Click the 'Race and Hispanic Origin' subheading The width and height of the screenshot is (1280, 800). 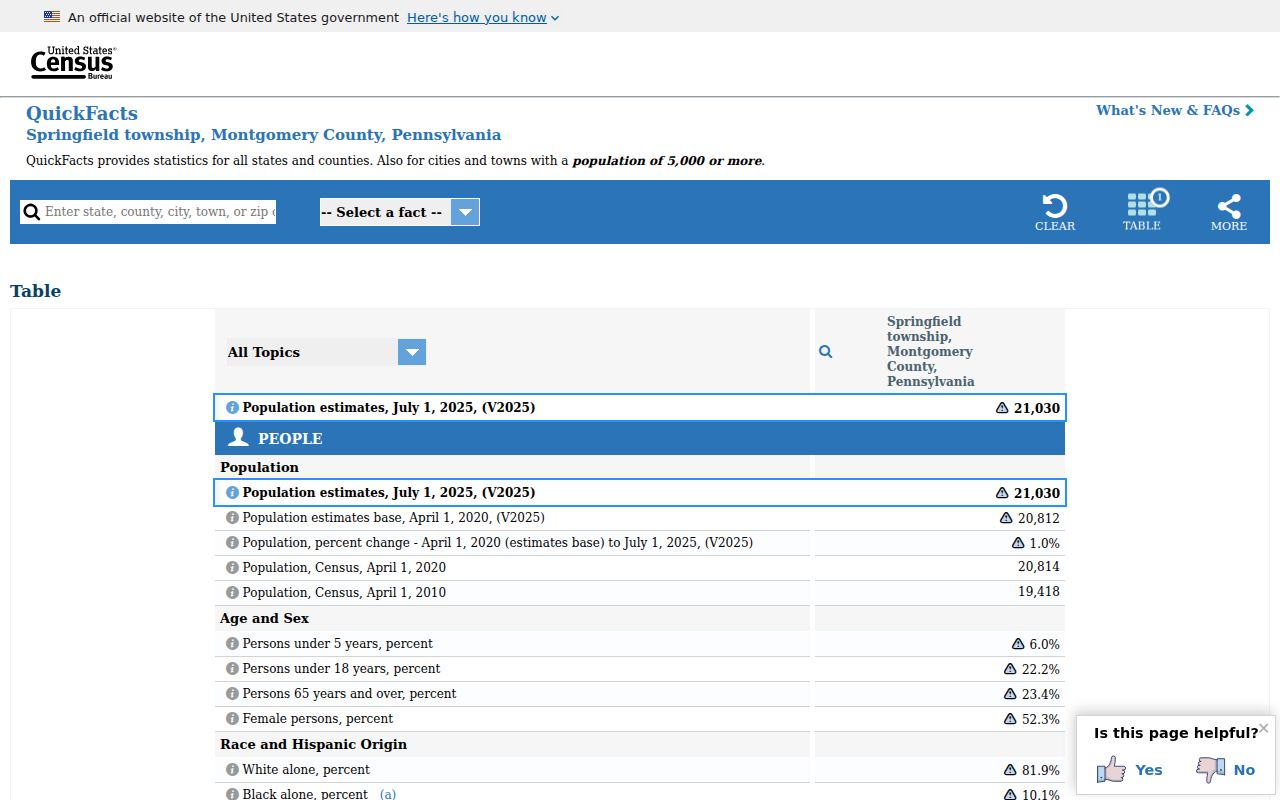point(313,745)
